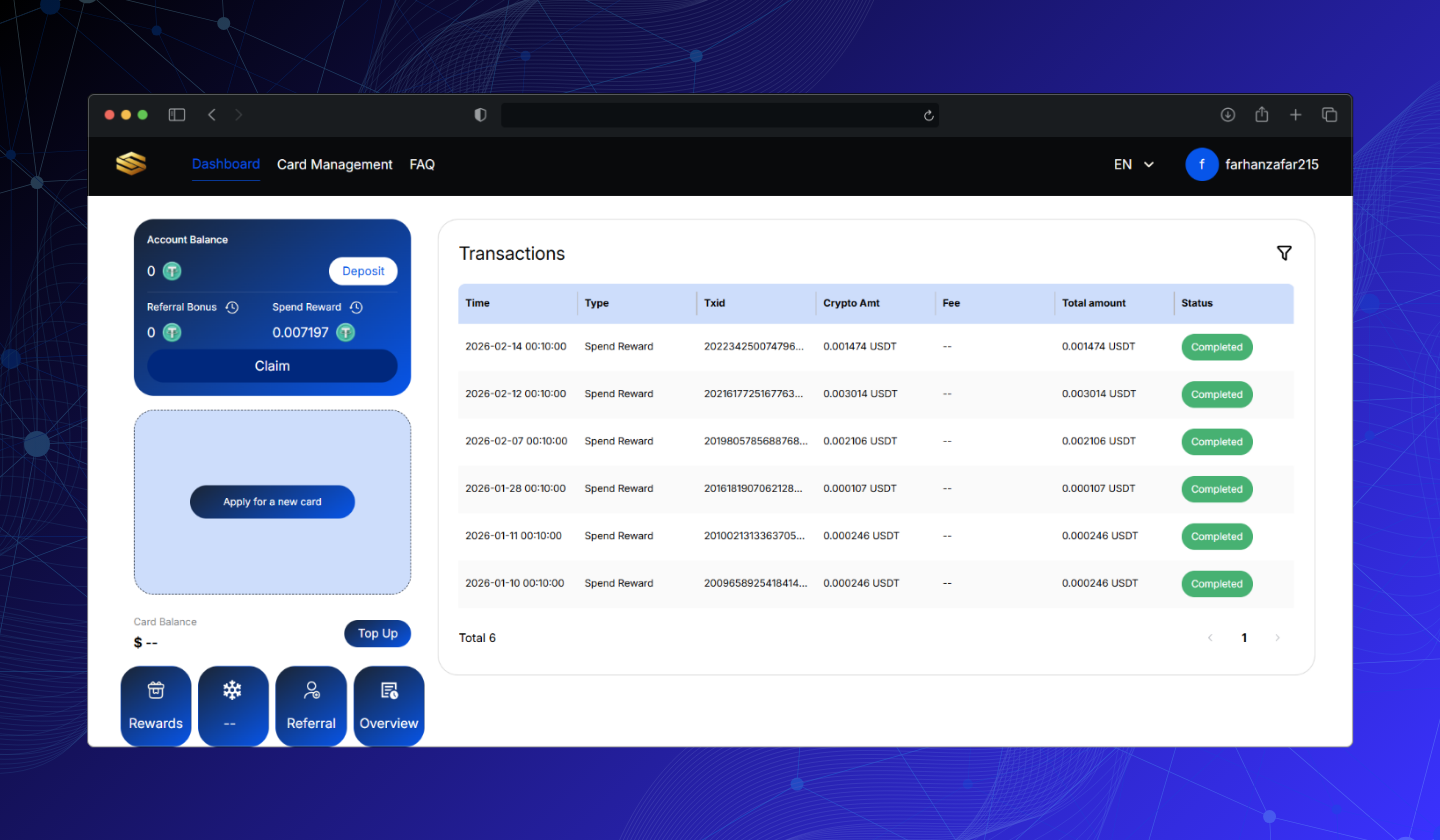The image size is (1440, 840).
Task: Expand the EN language dropdown
Action: click(1134, 165)
